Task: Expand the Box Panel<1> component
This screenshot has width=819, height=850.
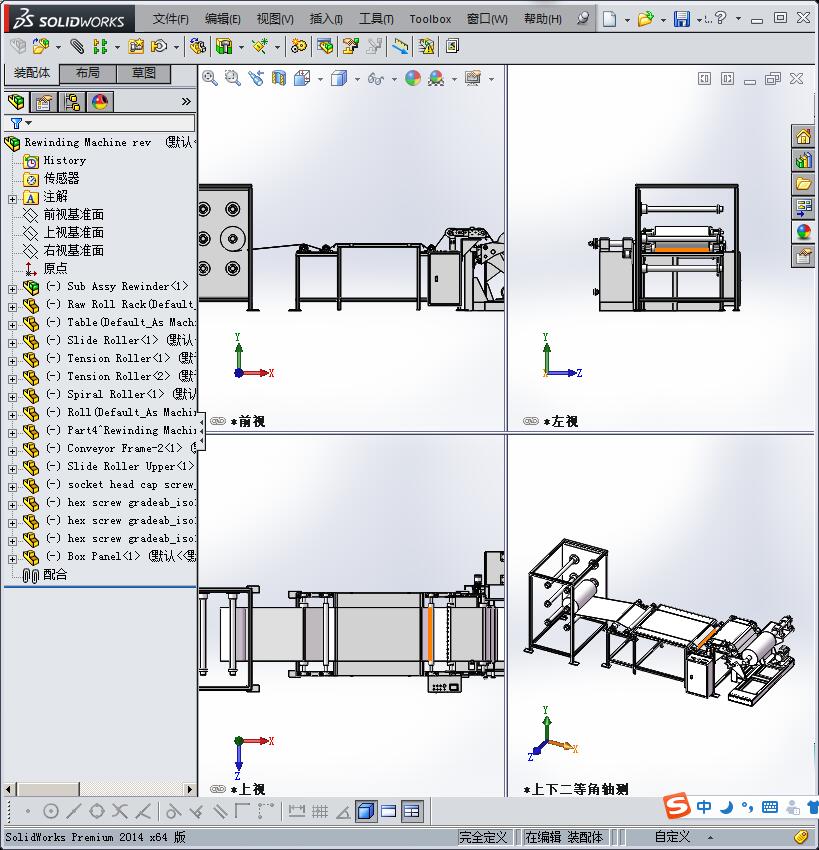Action: [12, 559]
